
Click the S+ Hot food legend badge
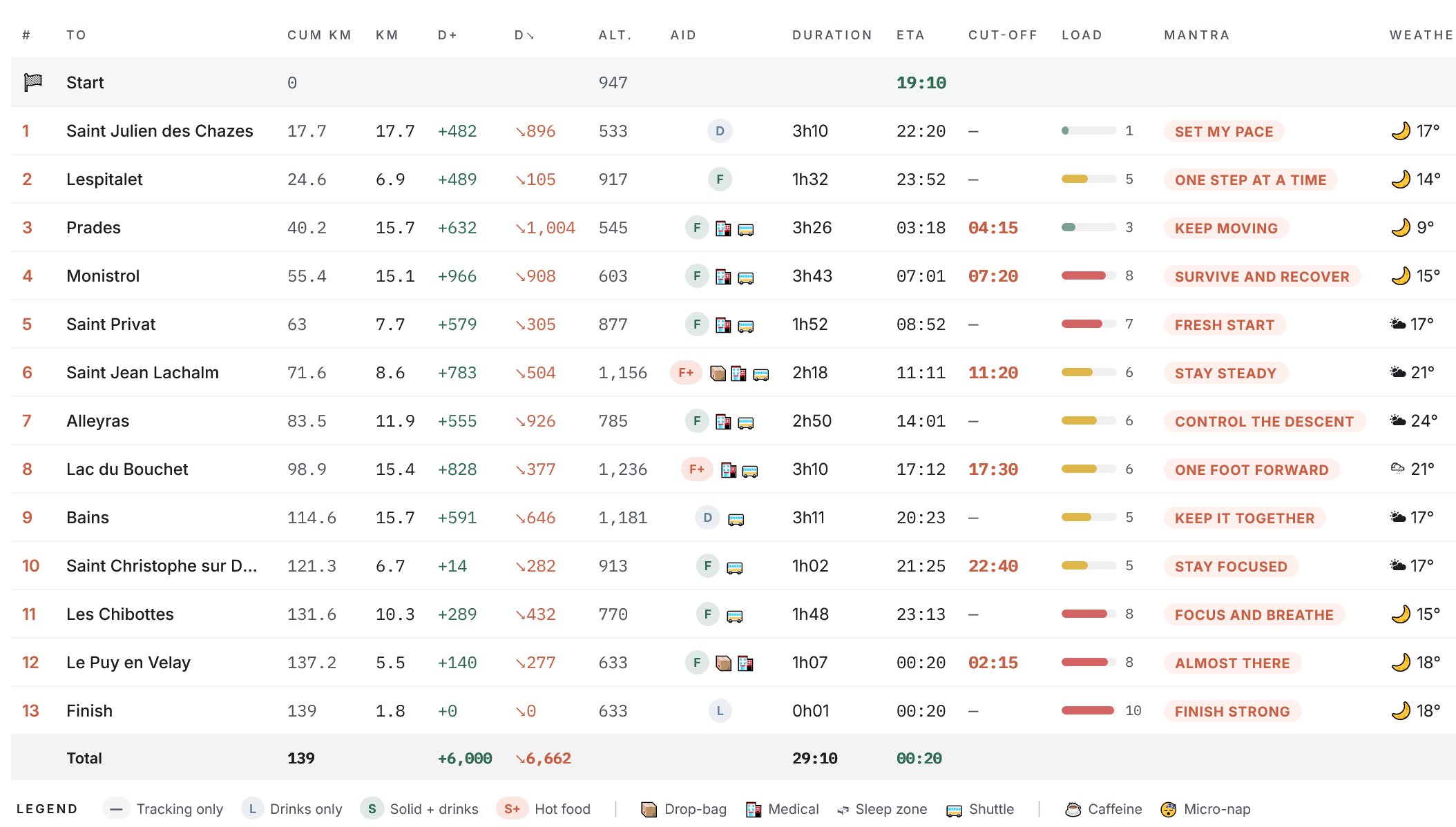[x=512, y=809]
